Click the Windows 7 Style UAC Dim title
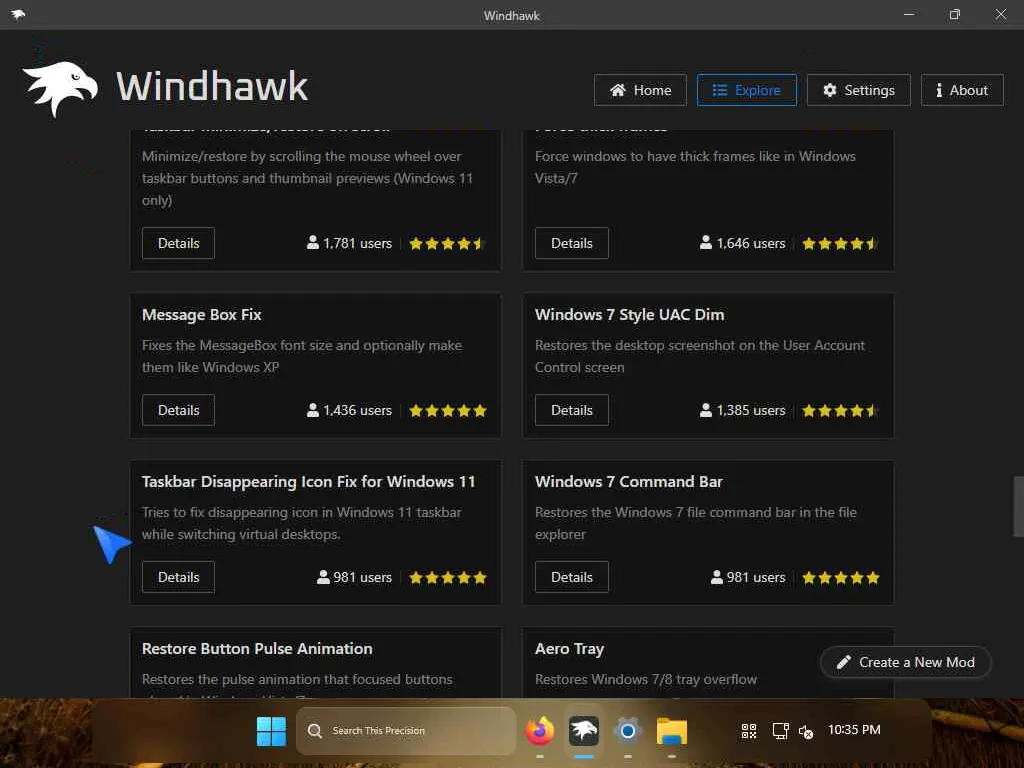This screenshot has width=1024, height=768. (630, 315)
